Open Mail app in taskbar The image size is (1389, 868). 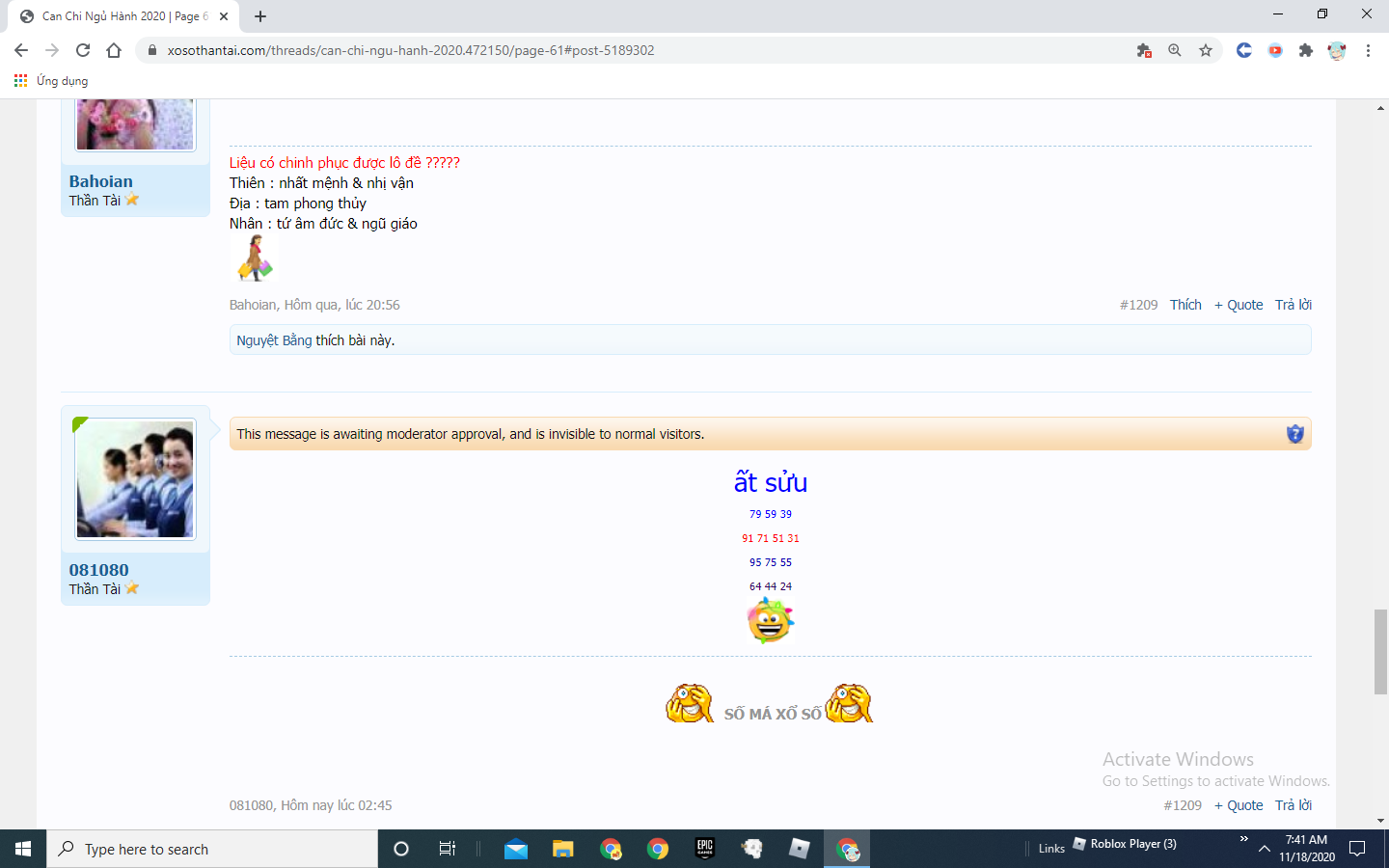516,849
